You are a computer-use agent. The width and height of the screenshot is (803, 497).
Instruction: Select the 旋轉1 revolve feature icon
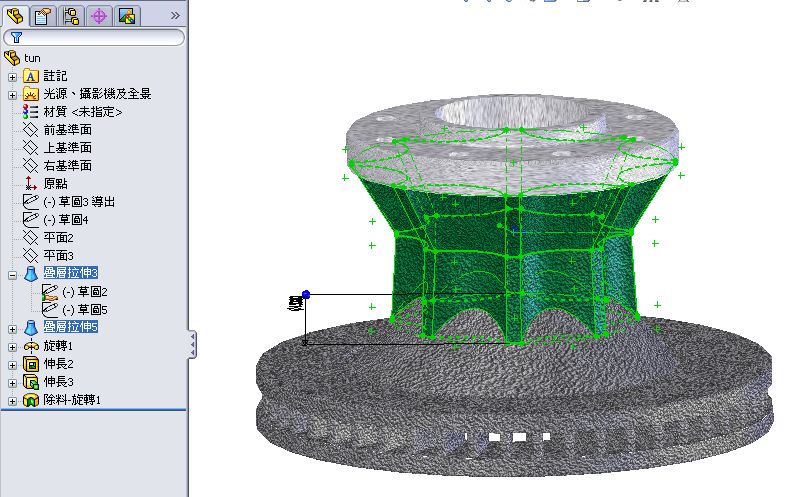[x=31, y=346]
